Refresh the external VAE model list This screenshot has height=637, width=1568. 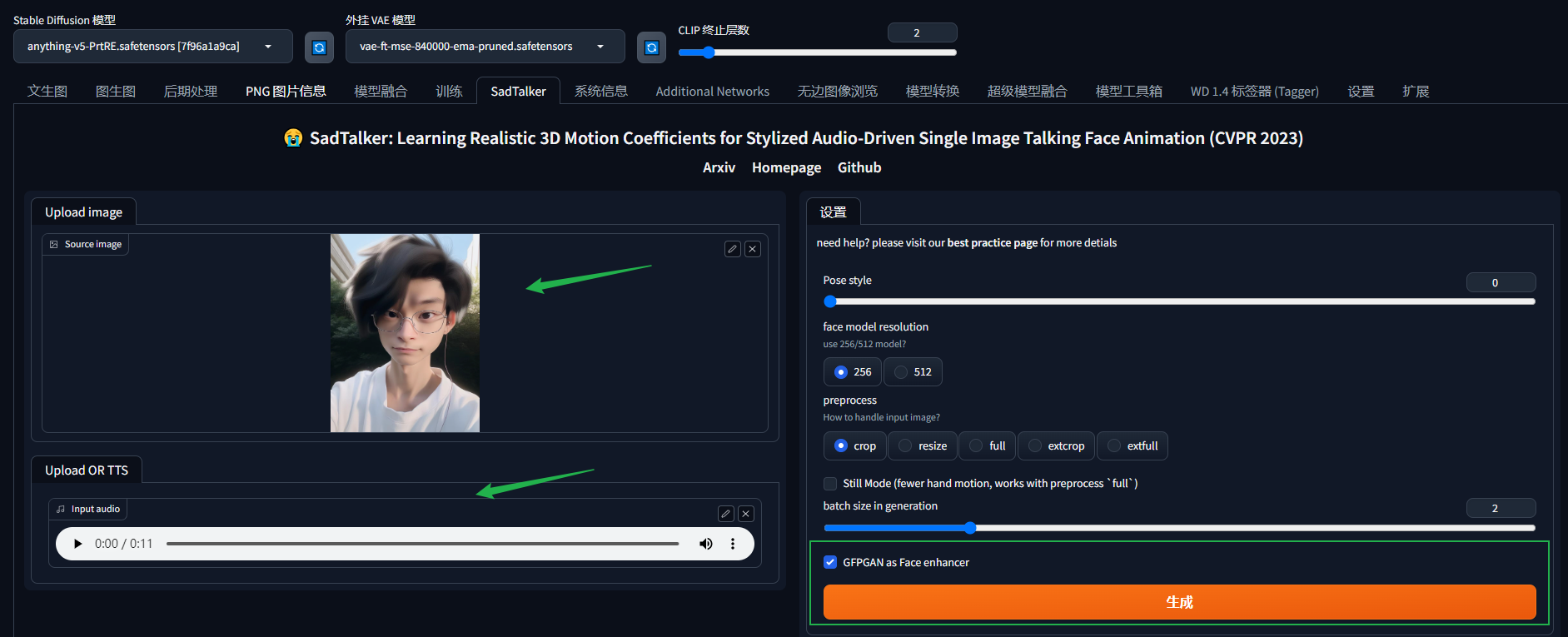point(651,47)
